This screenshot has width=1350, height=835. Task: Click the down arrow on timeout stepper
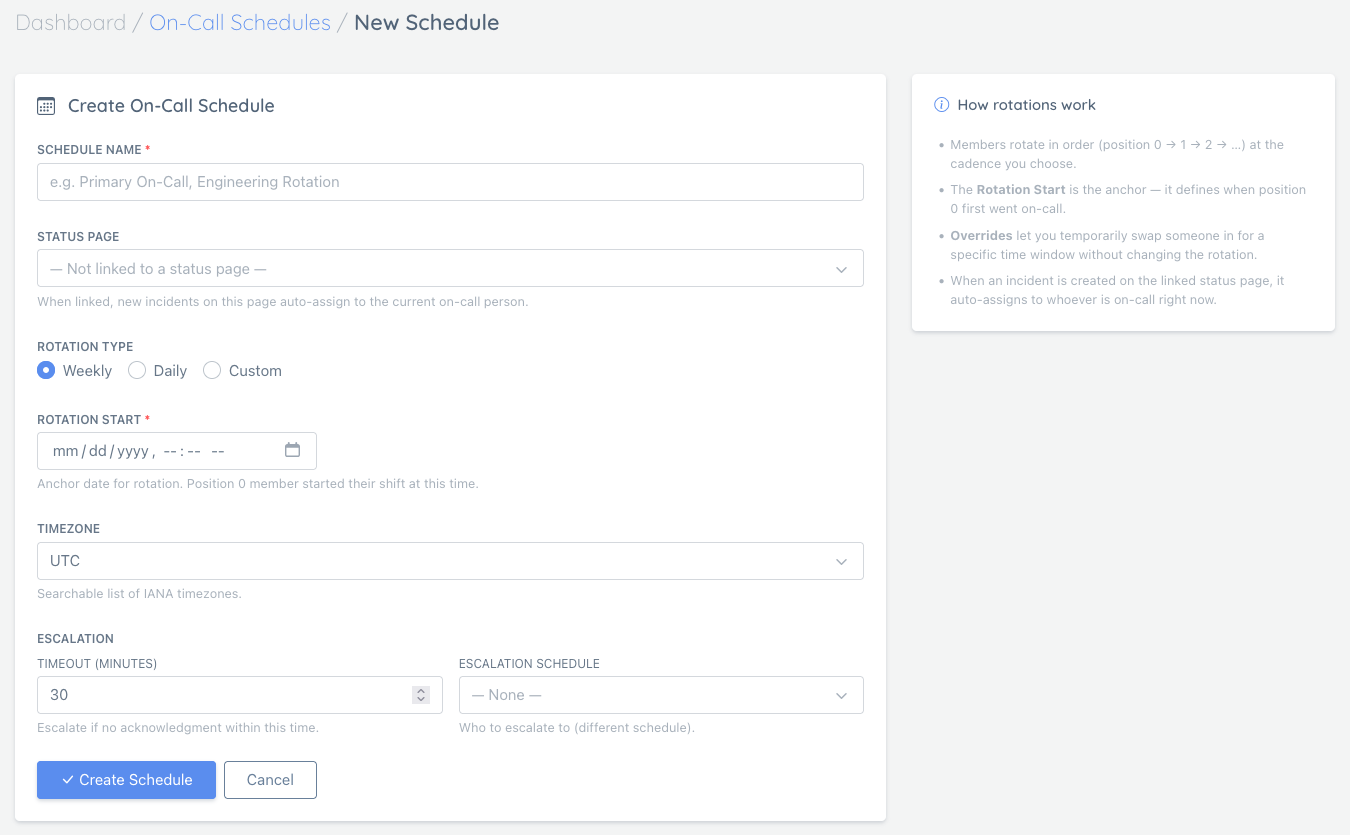420,699
